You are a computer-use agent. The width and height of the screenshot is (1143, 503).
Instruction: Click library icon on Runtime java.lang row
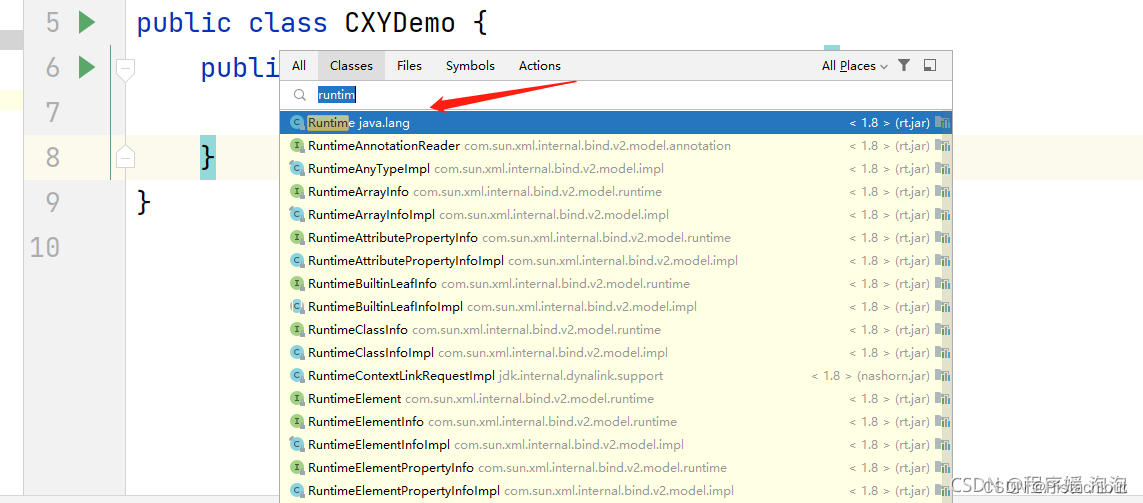943,122
